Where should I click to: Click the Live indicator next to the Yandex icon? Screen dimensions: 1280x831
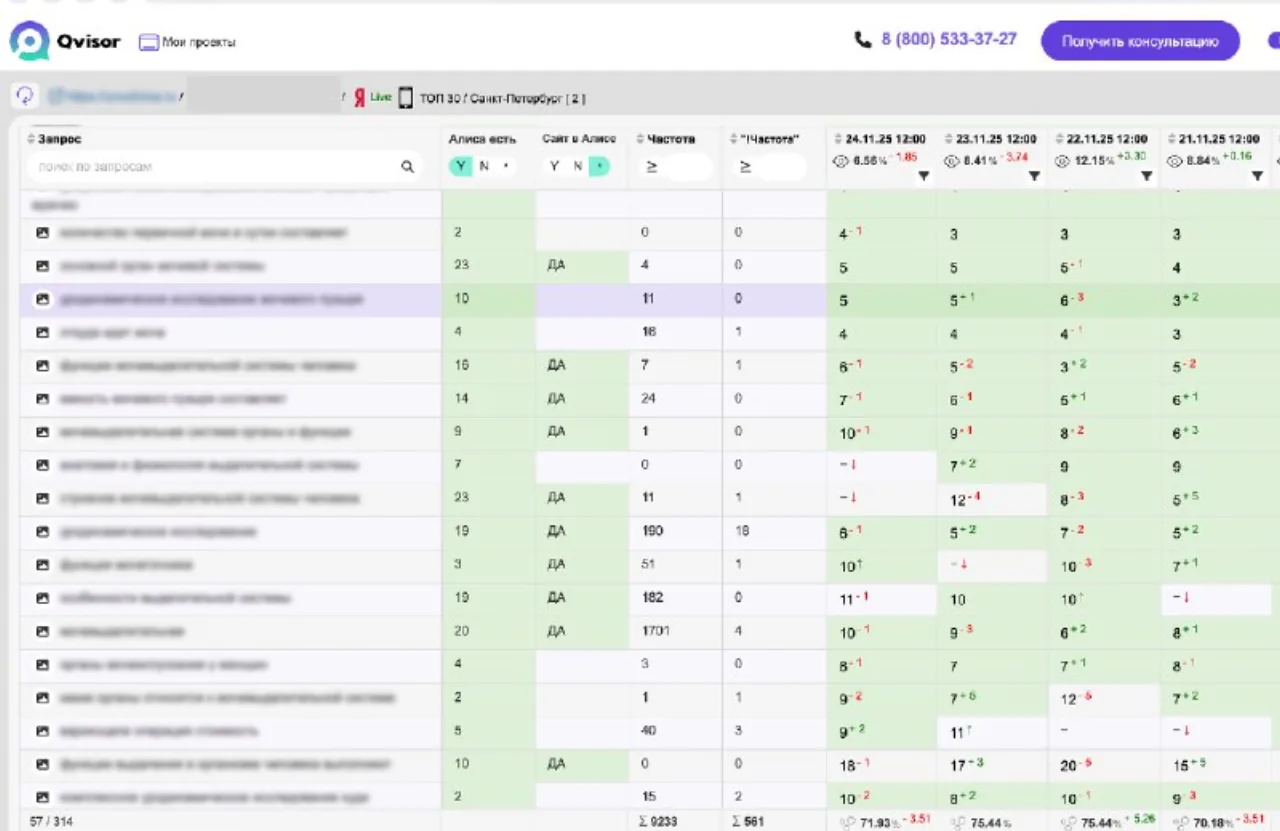[x=381, y=97]
